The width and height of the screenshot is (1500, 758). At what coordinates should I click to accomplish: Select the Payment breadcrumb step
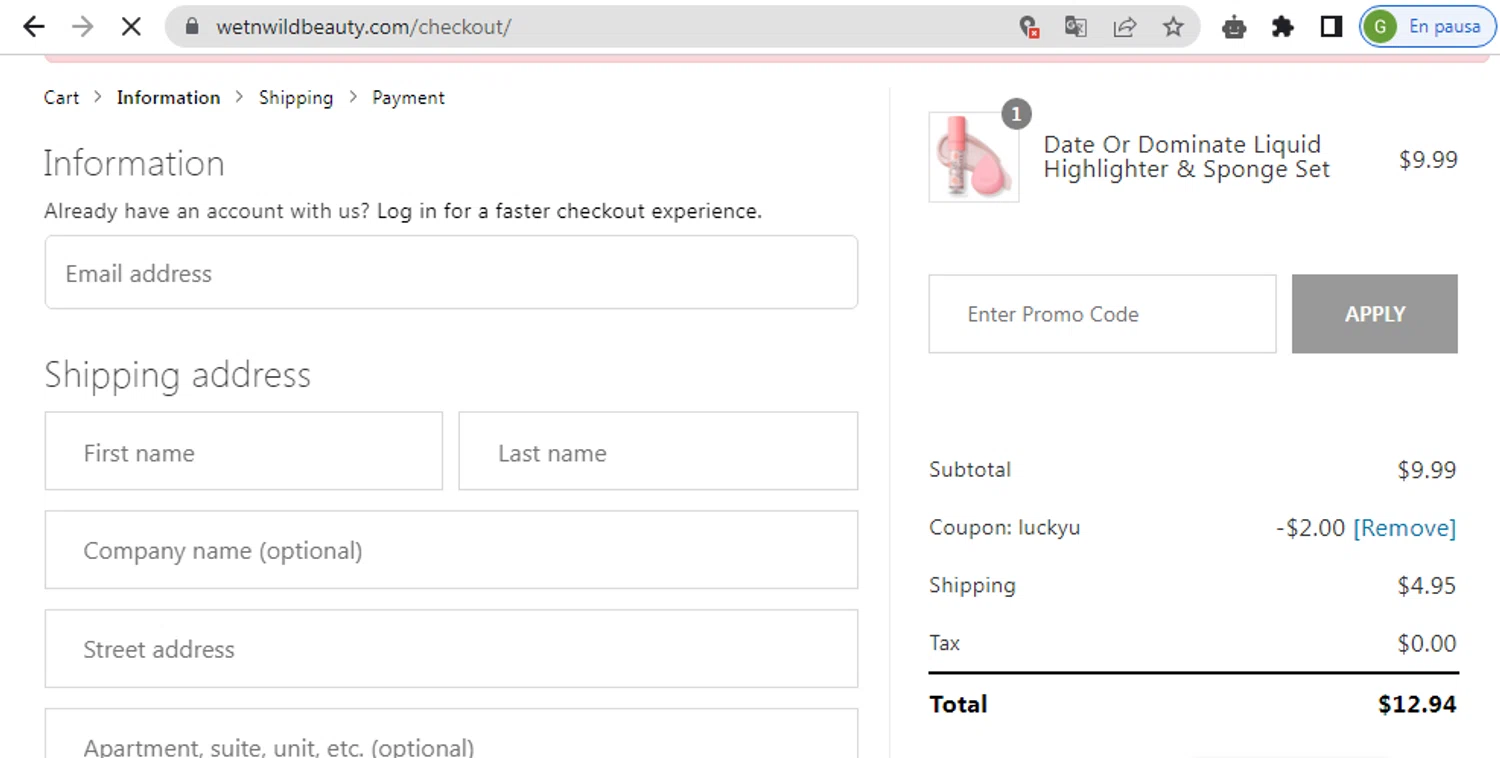408,97
